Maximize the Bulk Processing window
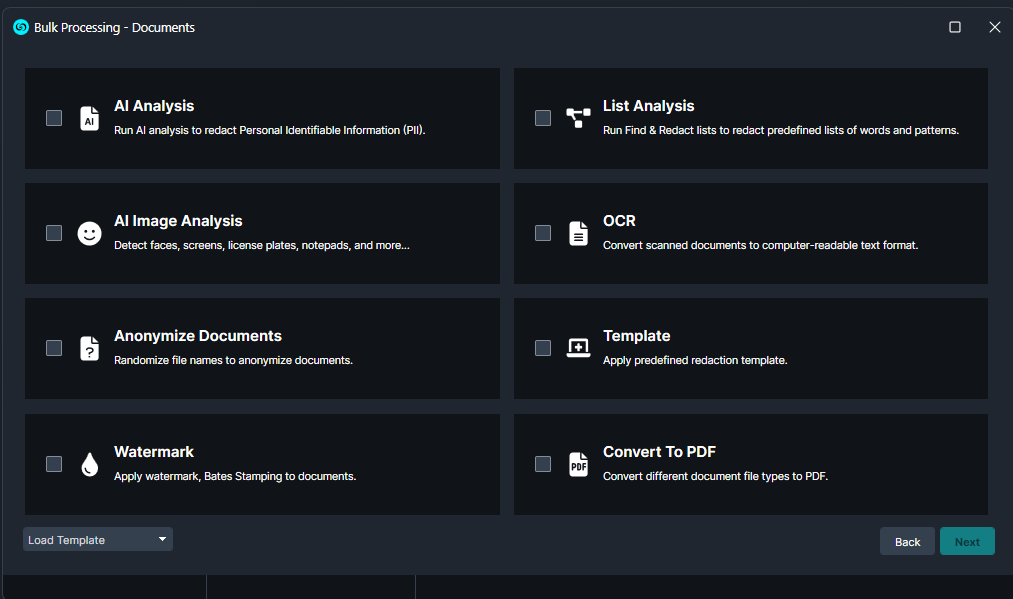 [x=955, y=27]
